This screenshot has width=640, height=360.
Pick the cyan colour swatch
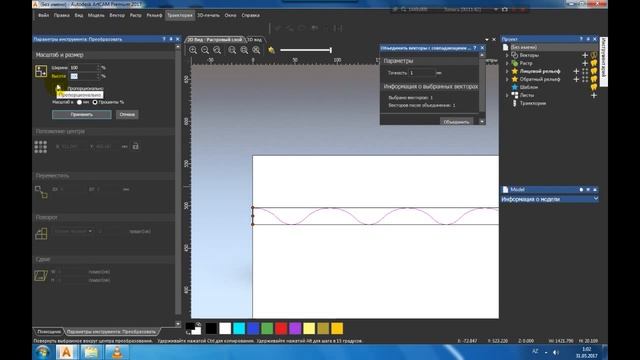[x=239, y=329]
